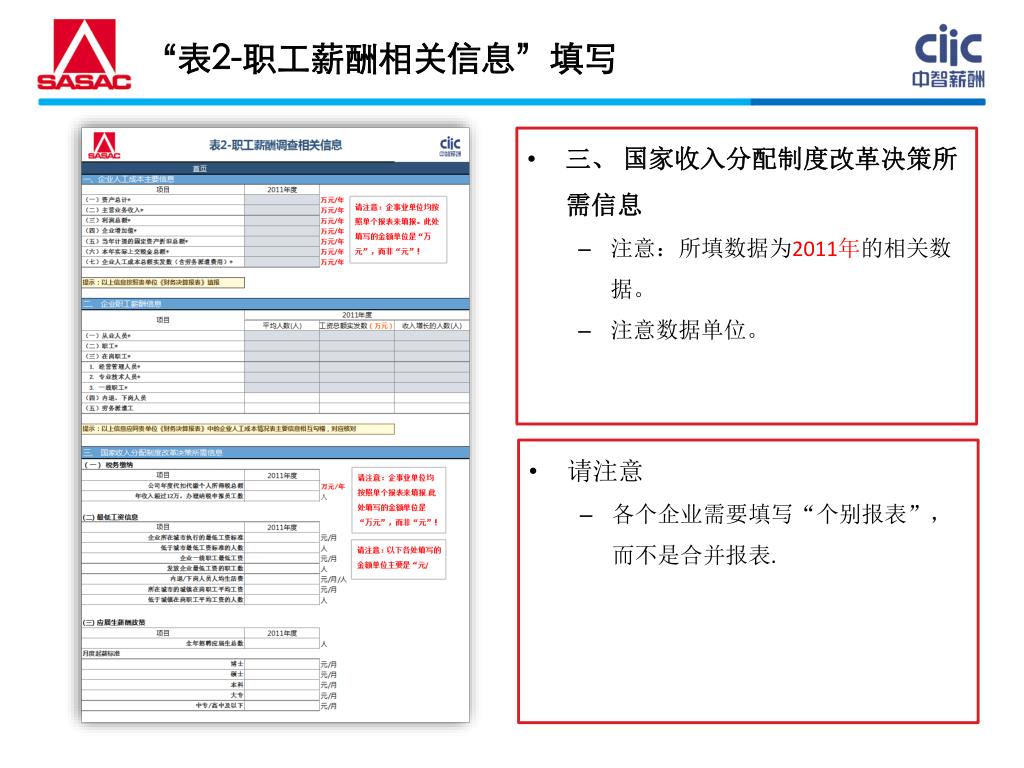Click the large SASAC logo beside the title

point(84,54)
